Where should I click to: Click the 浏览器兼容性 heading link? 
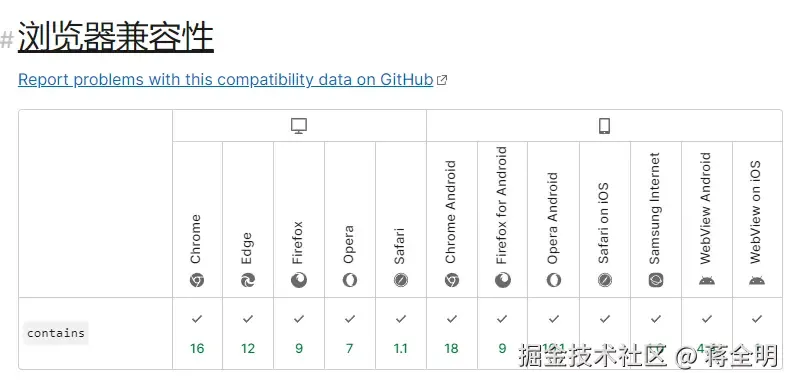coord(116,37)
